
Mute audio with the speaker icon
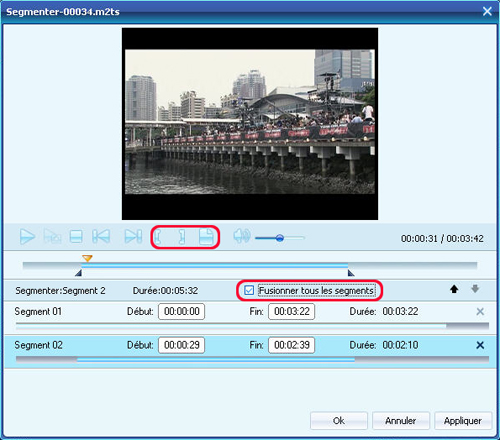pos(242,236)
